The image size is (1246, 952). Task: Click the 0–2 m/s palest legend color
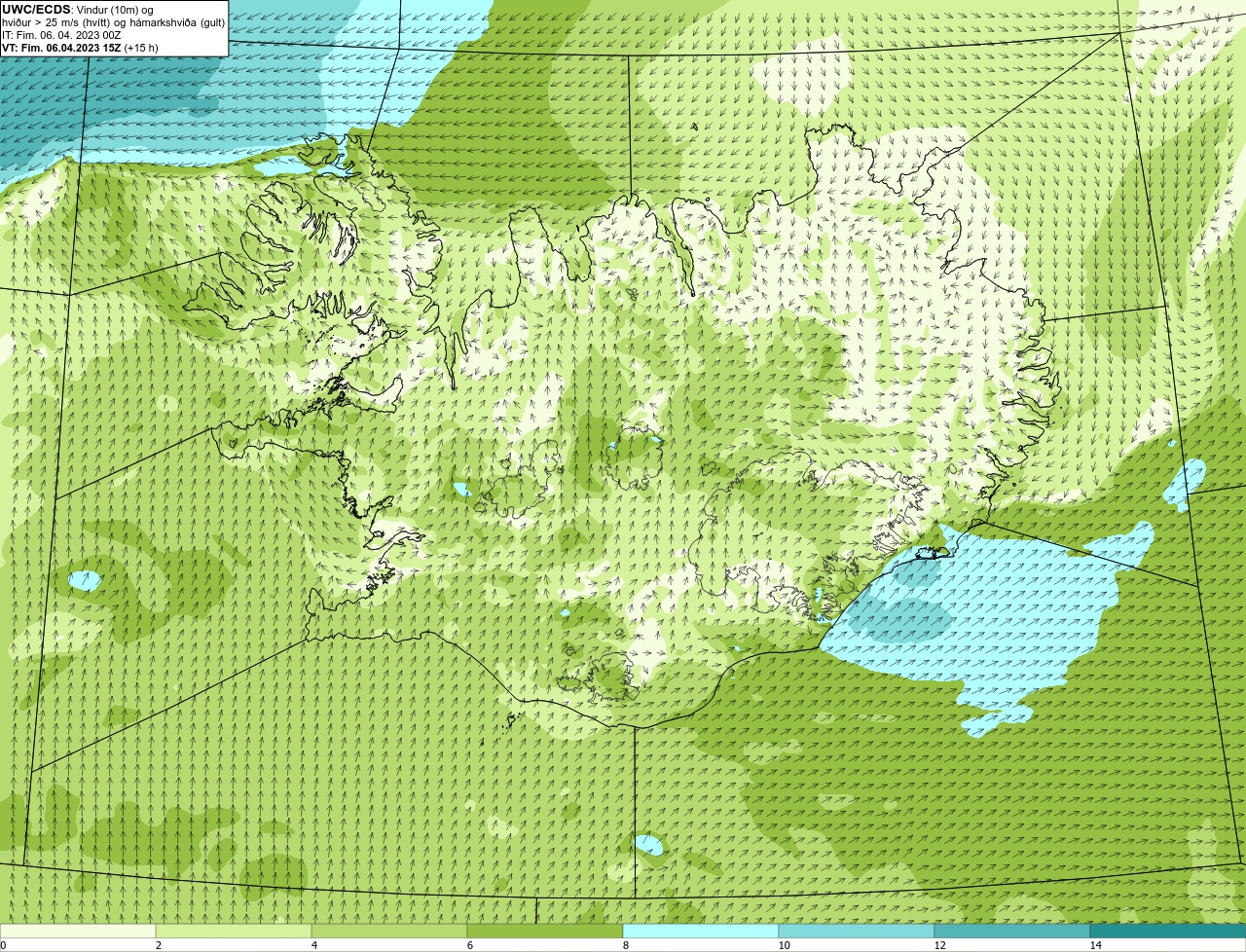tap(78, 931)
